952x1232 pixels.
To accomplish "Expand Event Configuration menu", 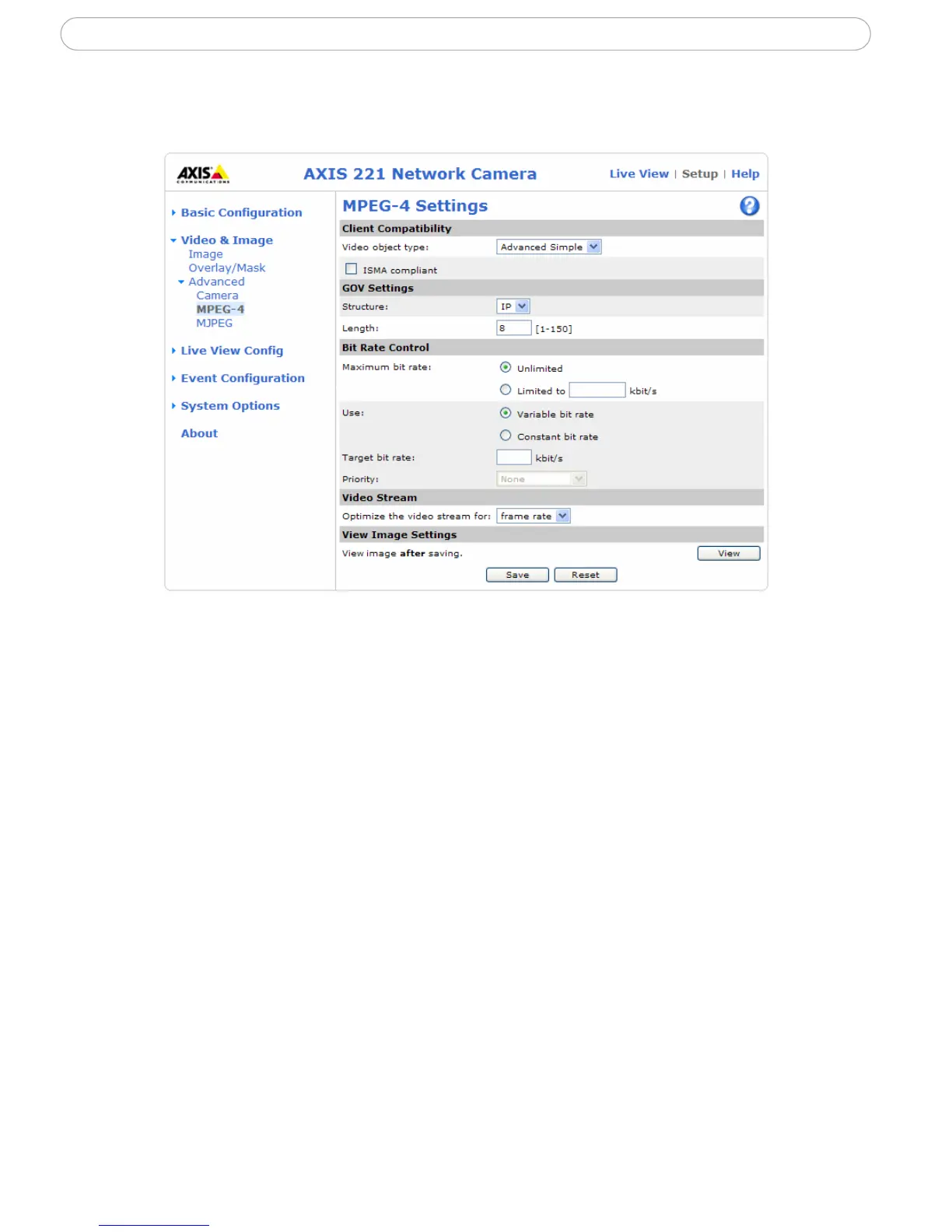I will coord(243,378).
